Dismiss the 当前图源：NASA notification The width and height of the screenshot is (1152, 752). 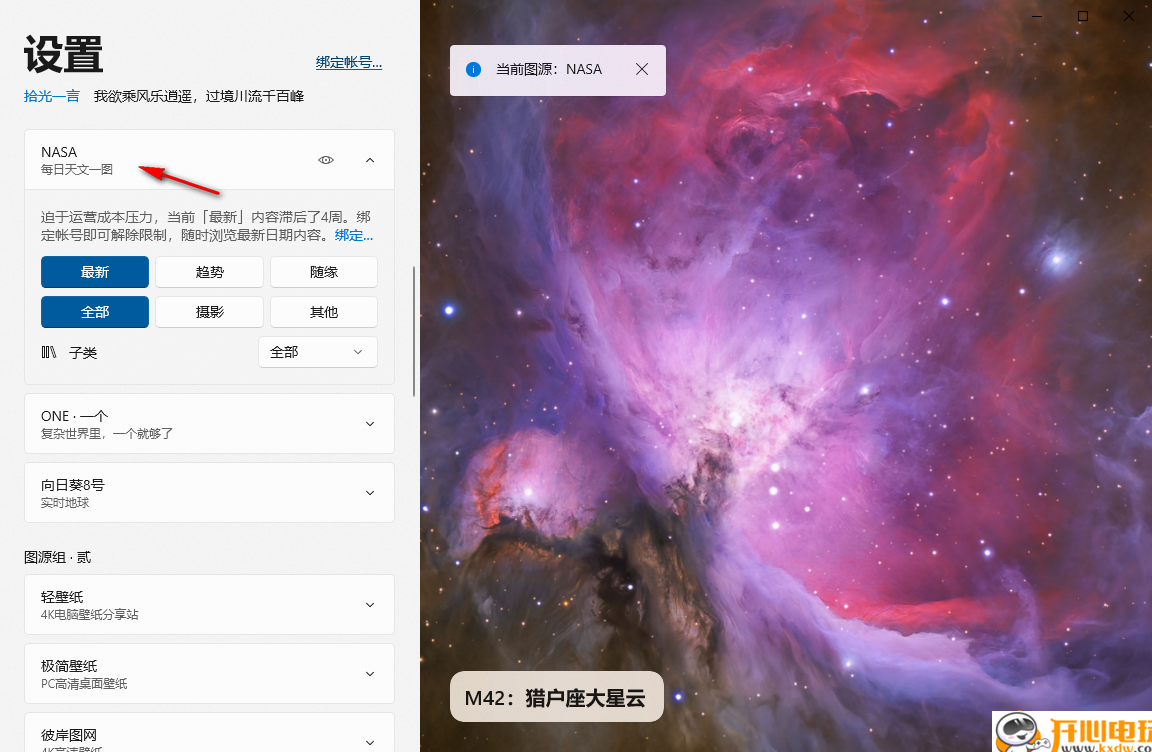click(641, 69)
